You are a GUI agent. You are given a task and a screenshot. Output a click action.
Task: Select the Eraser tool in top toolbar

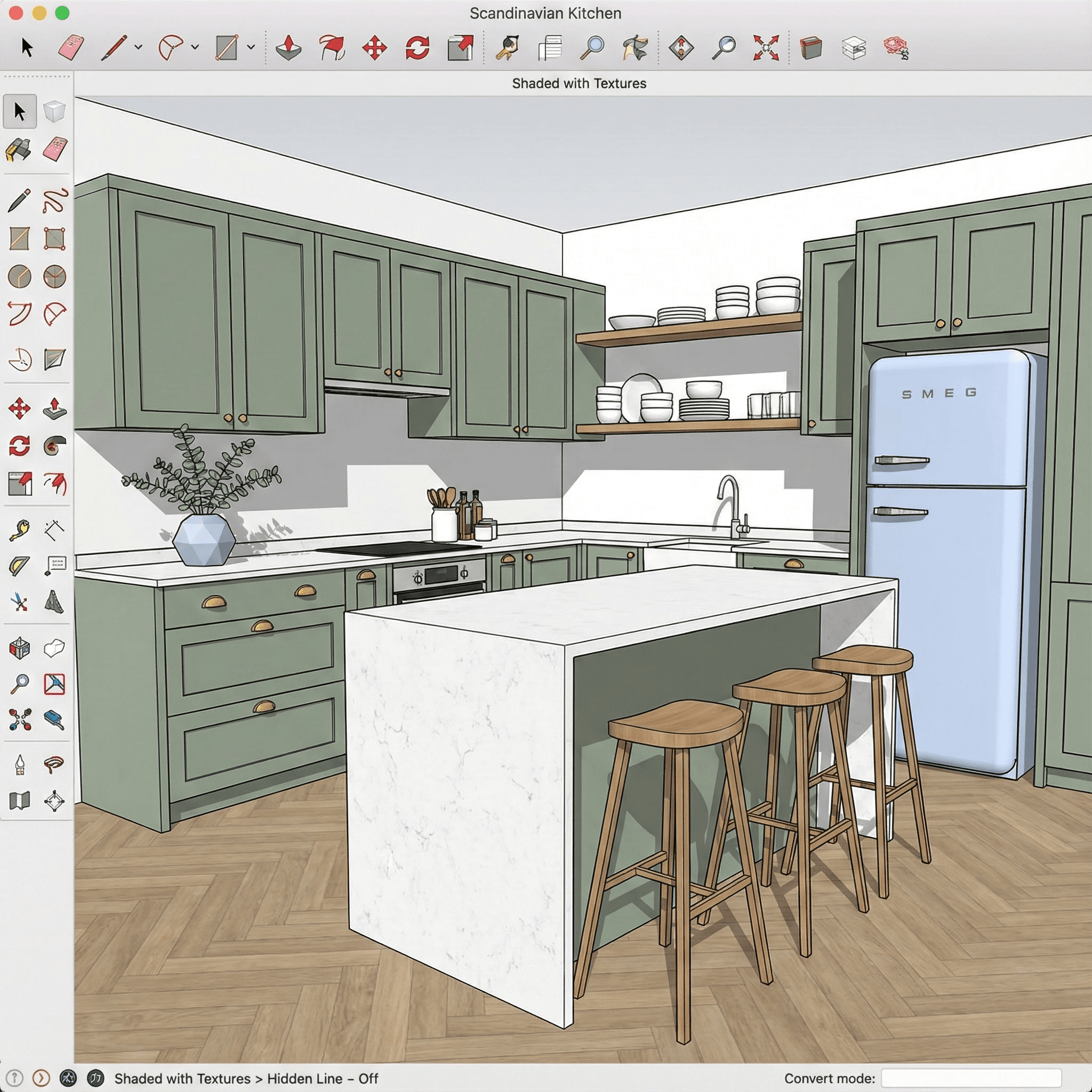pos(71,47)
